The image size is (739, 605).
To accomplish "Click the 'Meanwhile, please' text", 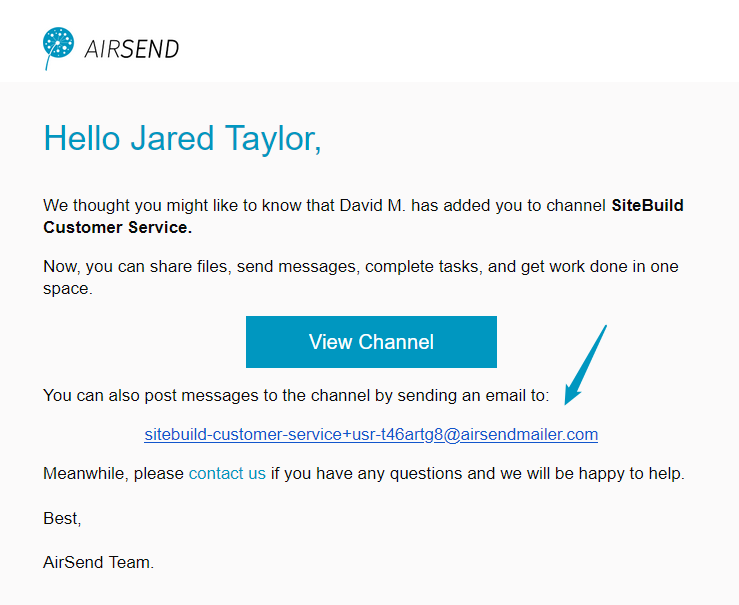I will pos(113,473).
